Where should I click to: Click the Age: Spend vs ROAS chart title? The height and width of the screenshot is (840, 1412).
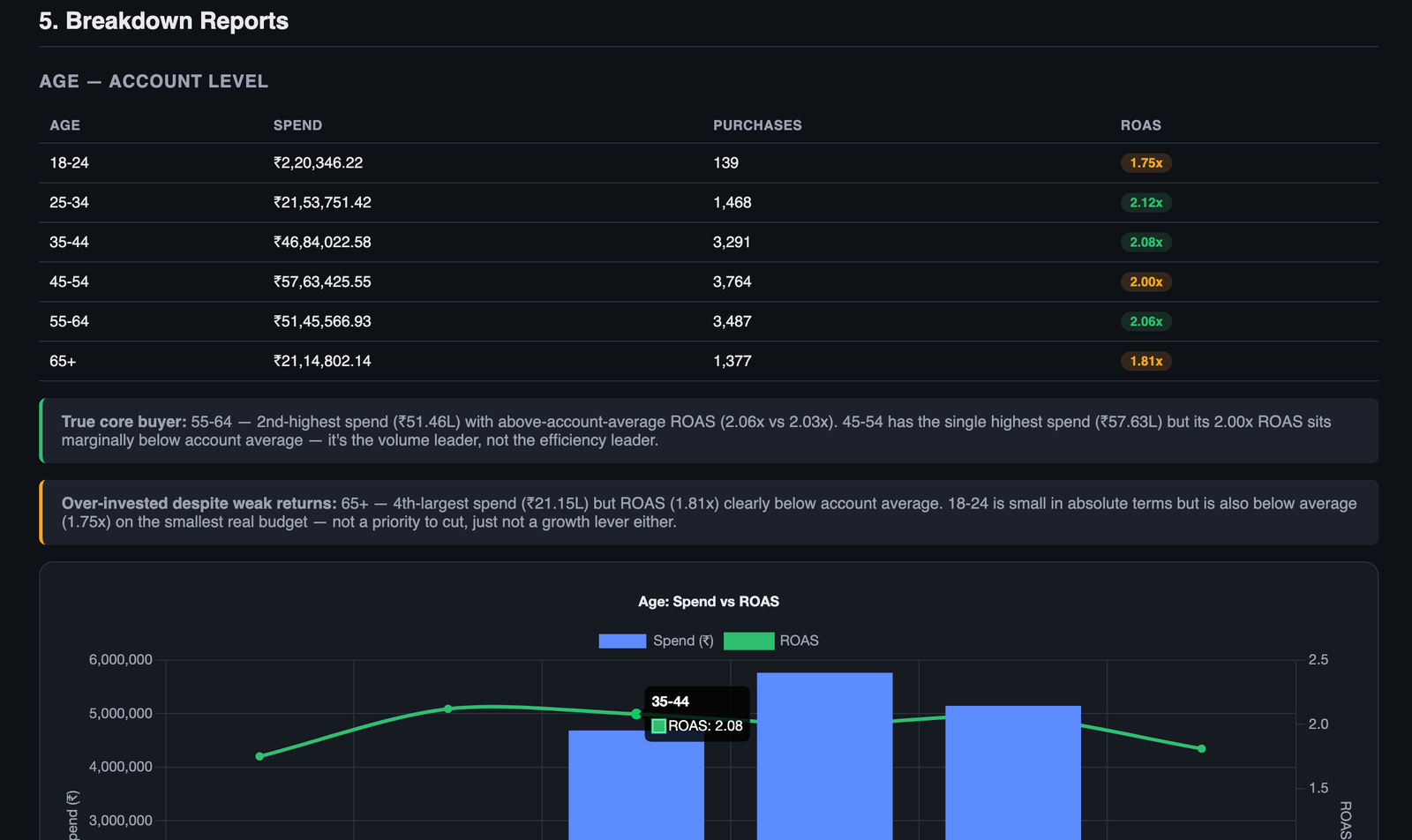click(x=709, y=602)
